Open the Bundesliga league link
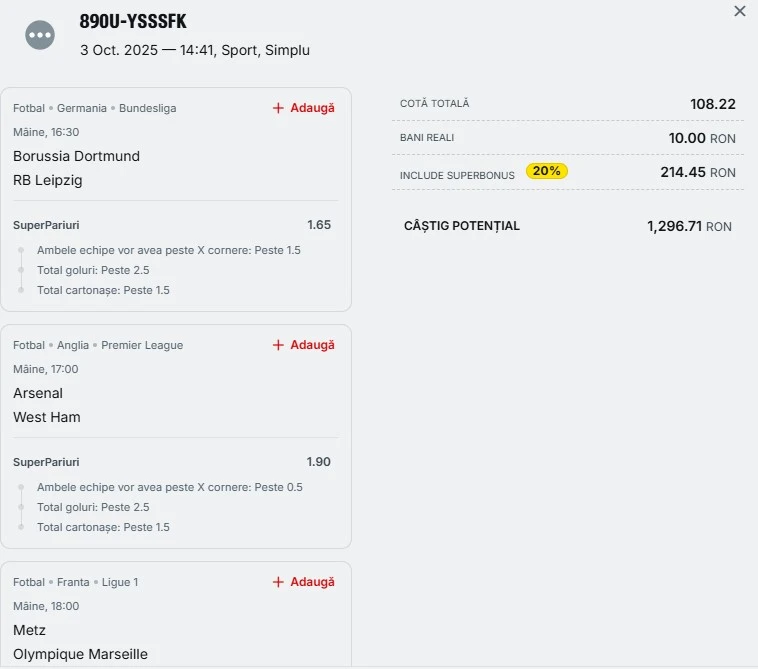The width and height of the screenshot is (758, 669). pos(147,108)
